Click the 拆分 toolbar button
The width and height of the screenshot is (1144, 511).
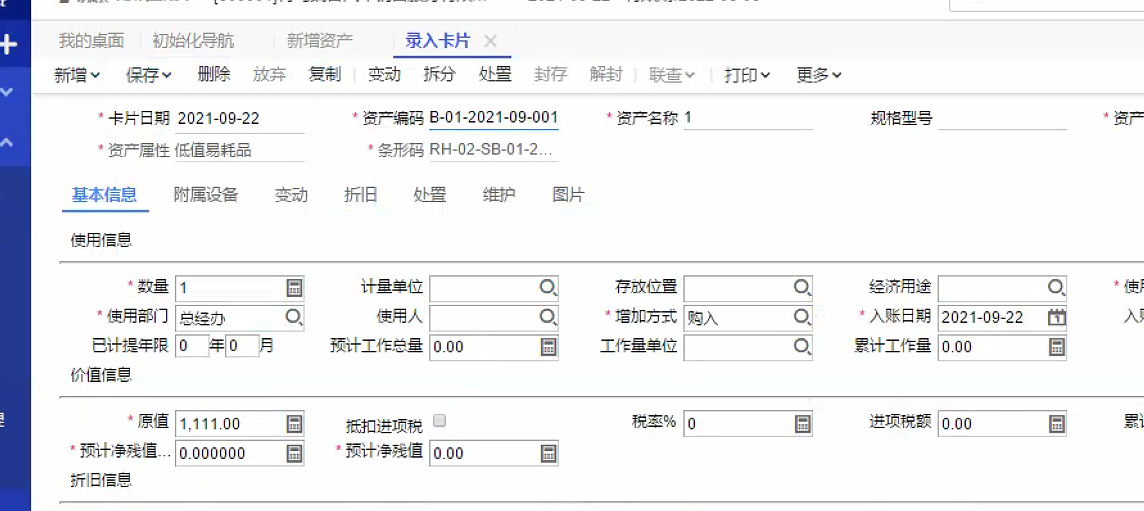point(439,74)
